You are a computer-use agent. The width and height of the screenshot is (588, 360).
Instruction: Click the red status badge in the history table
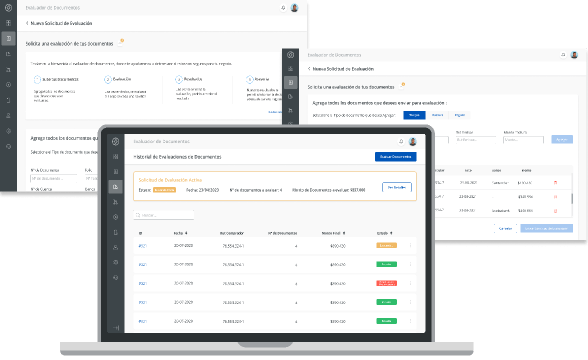coord(387,283)
